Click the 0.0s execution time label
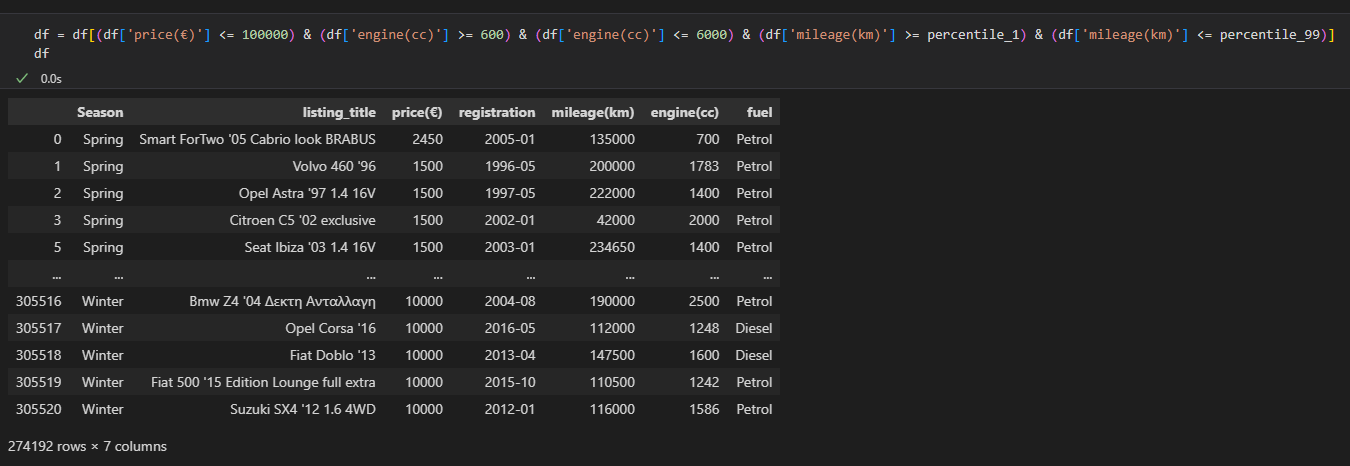This screenshot has height=466, width=1350. click(x=50, y=78)
